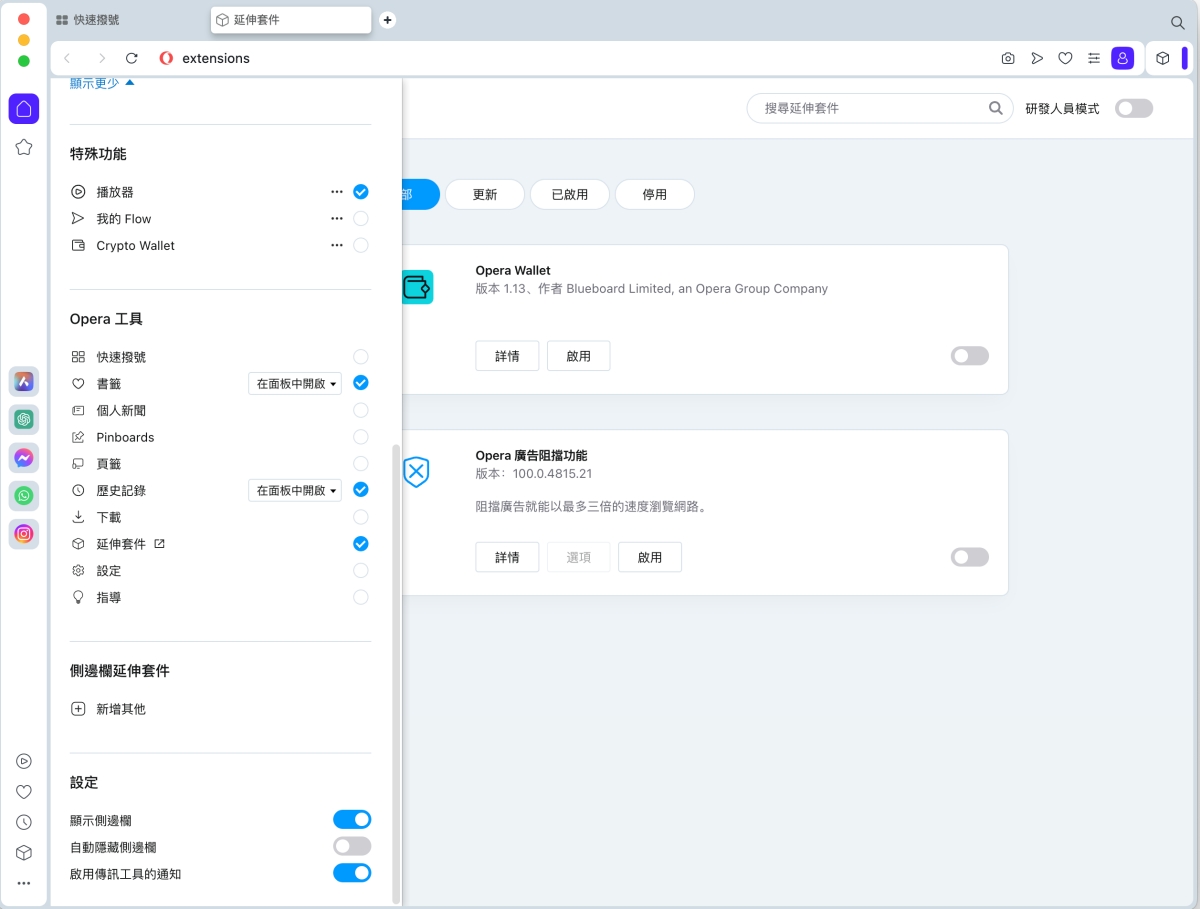Filter extensions by 已啟用
Image resolution: width=1200 pixels, height=909 pixels.
[570, 194]
